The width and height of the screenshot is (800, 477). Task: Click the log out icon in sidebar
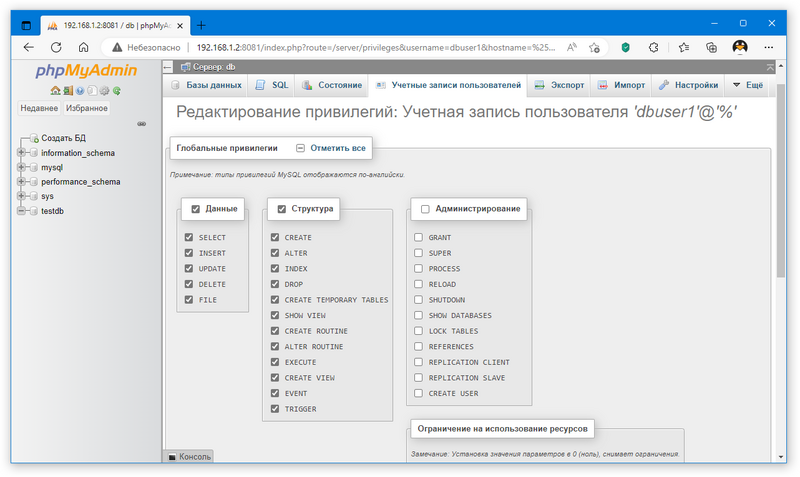click(67, 91)
